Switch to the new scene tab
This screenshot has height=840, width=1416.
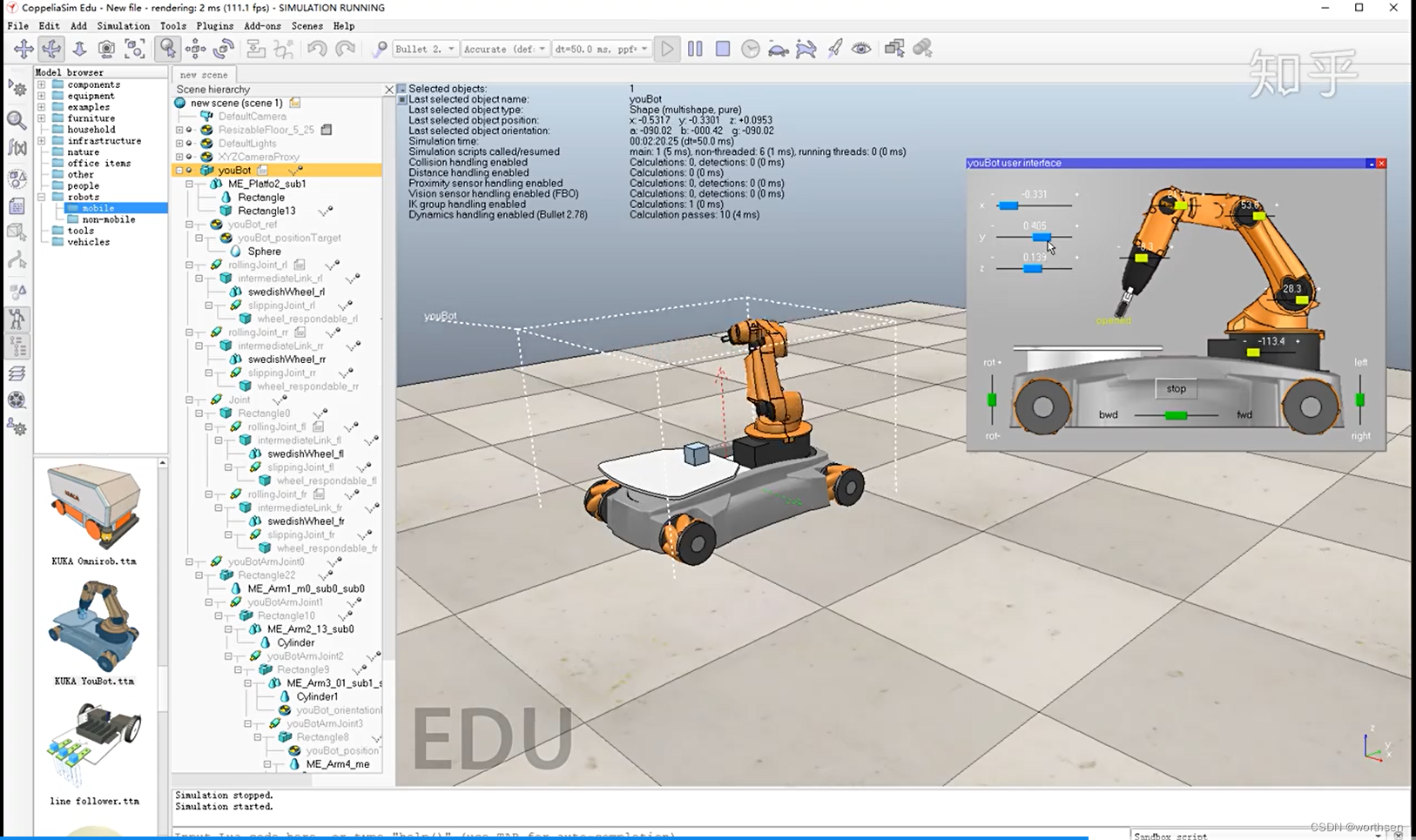[204, 75]
